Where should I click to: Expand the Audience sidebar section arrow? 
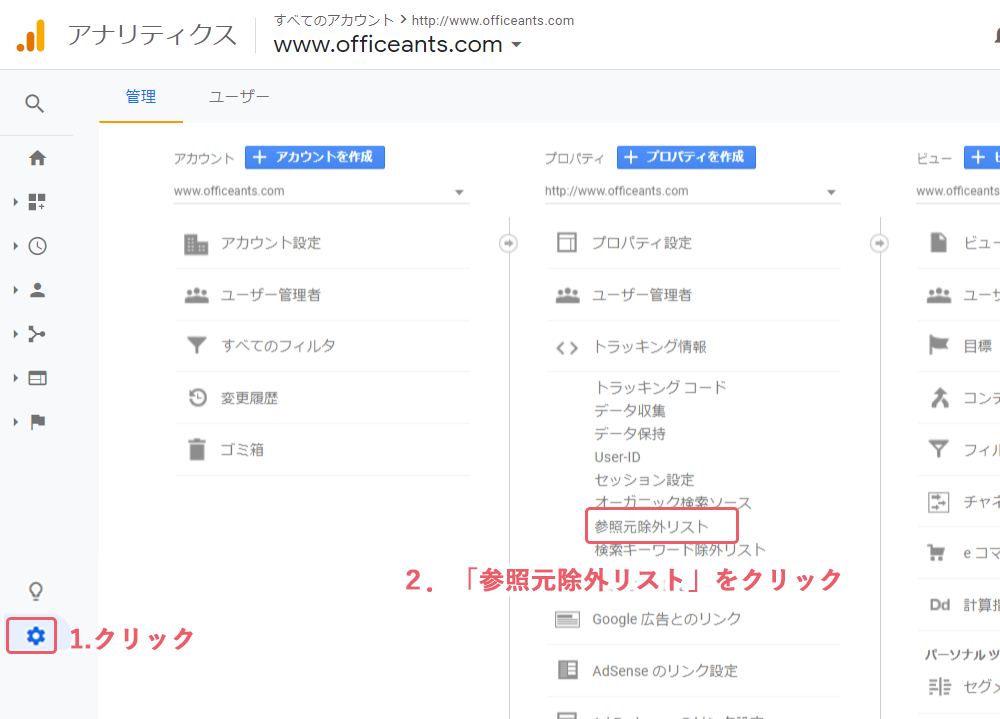[x=15, y=290]
